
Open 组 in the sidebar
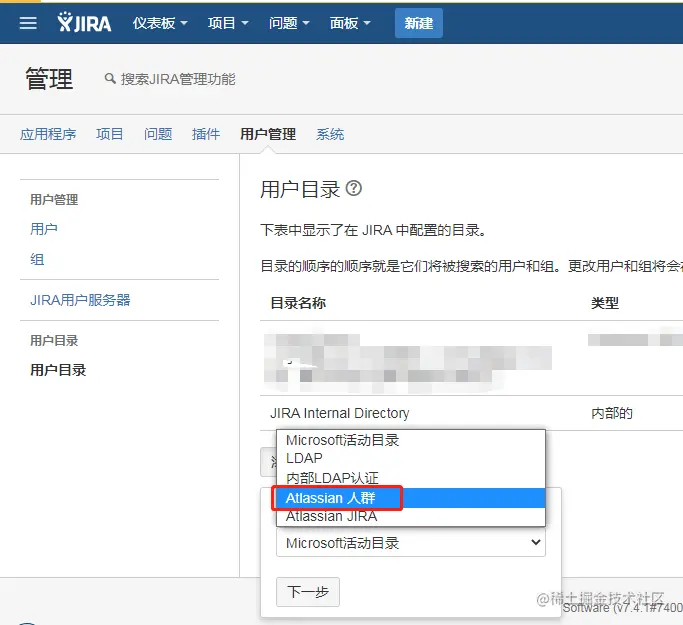37,259
